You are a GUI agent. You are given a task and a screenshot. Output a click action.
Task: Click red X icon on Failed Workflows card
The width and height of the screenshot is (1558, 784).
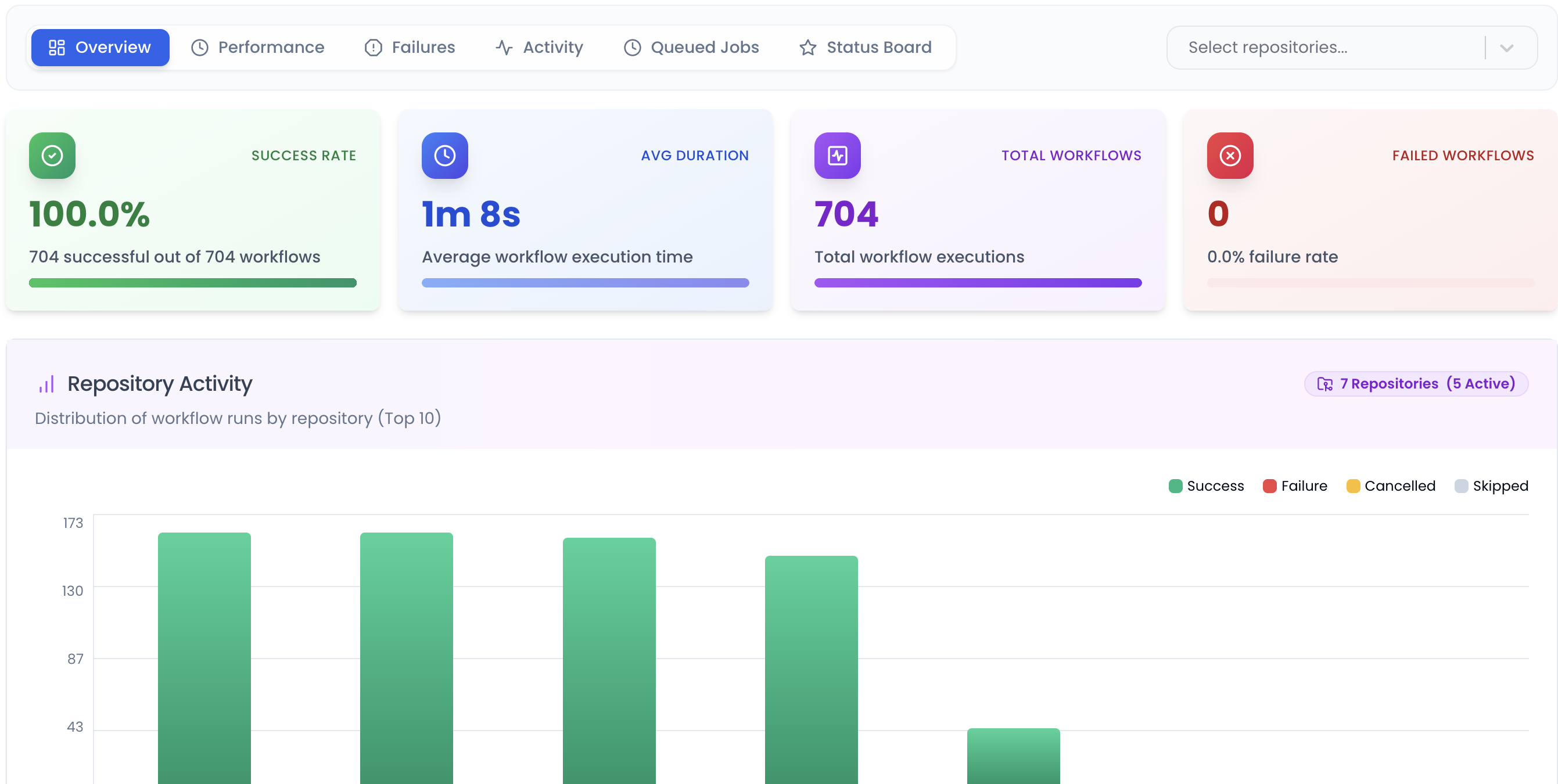tap(1230, 156)
